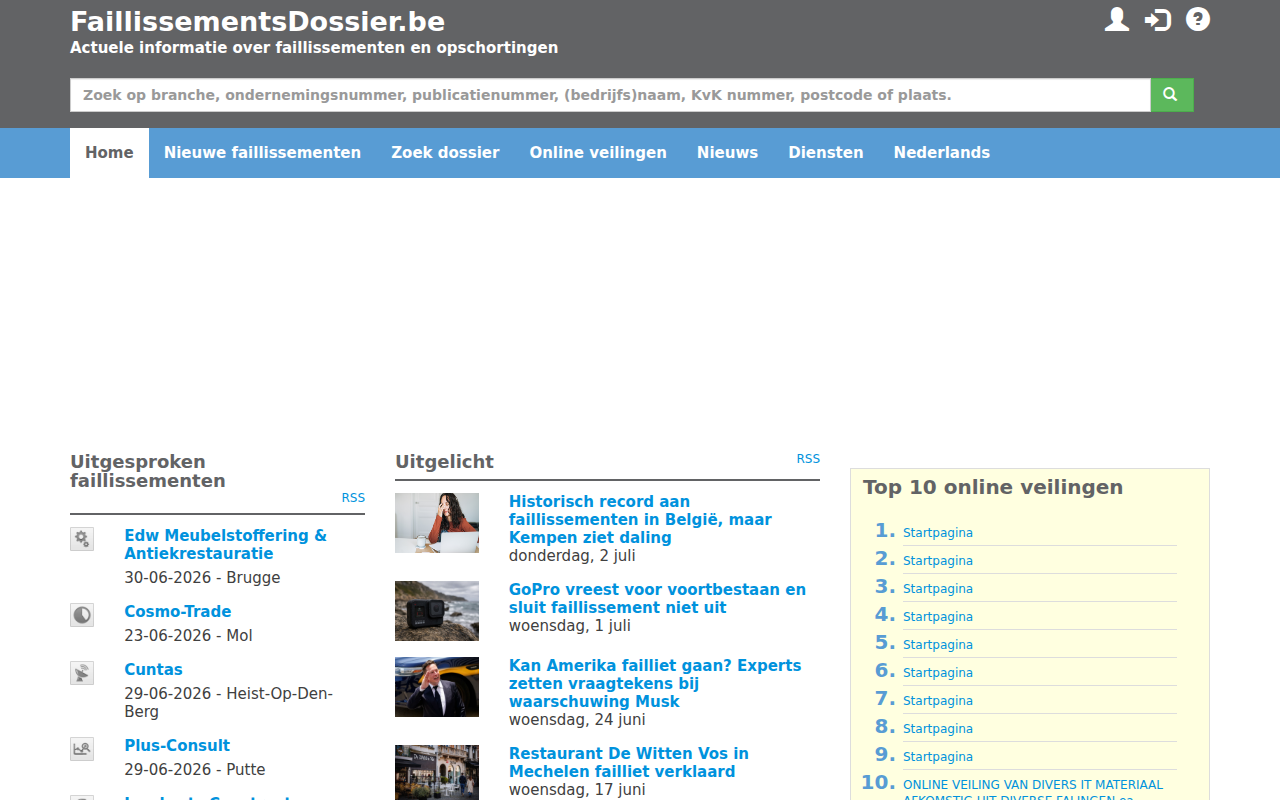The width and height of the screenshot is (1280, 800).
Task: Open RSS feed for Uitgelicht
Action: [x=808, y=459]
